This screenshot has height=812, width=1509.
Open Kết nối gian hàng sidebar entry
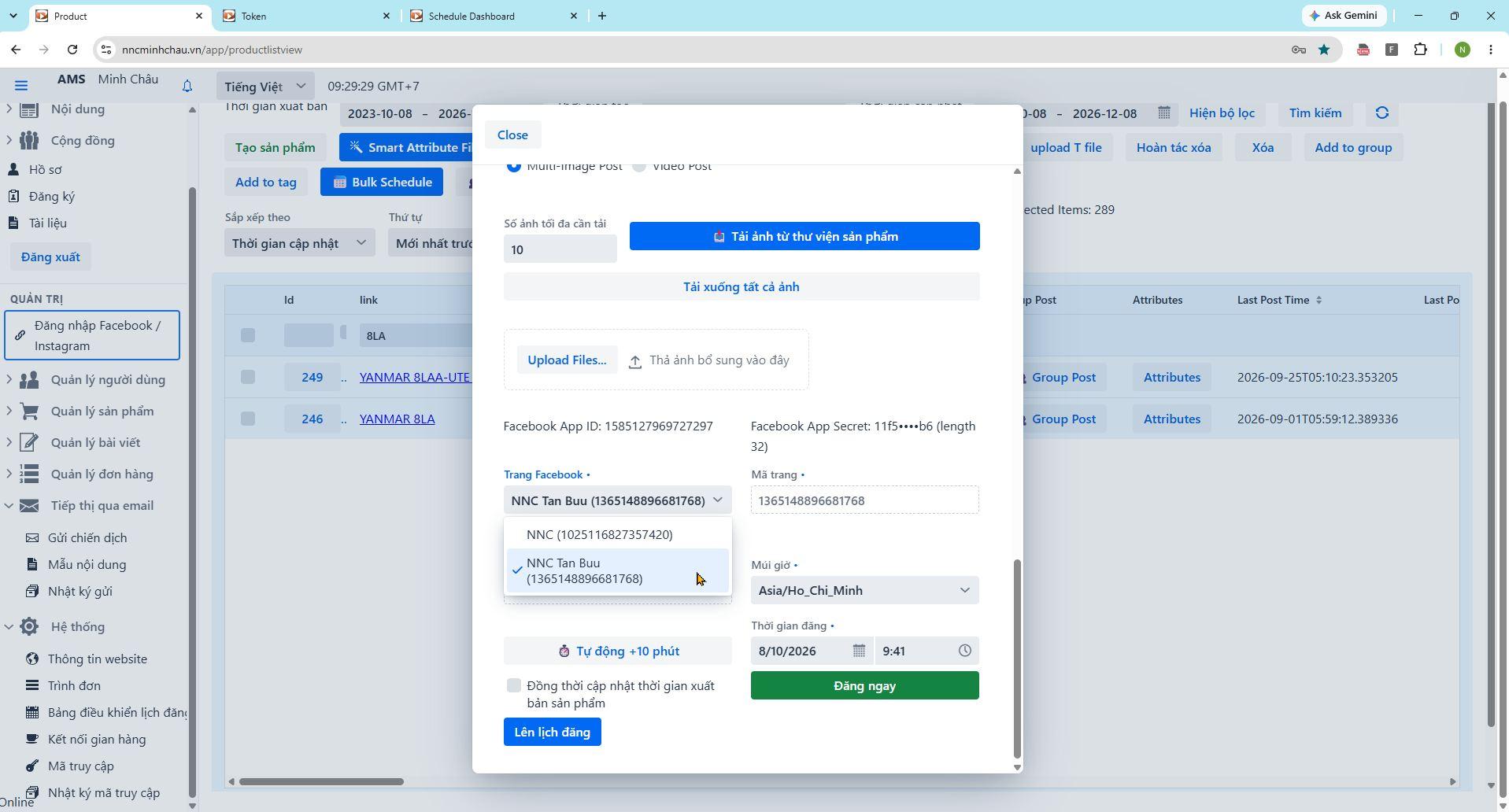[96, 739]
